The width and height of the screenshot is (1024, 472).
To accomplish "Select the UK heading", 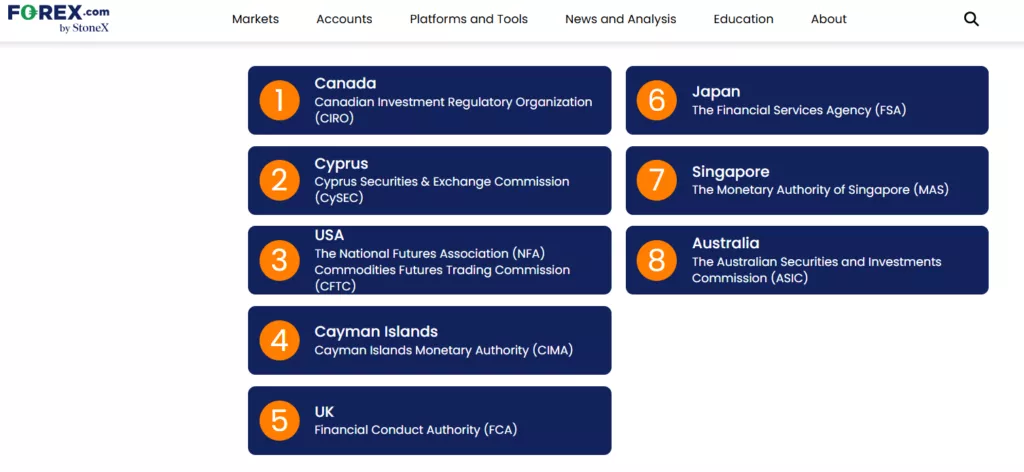I will [324, 412].
